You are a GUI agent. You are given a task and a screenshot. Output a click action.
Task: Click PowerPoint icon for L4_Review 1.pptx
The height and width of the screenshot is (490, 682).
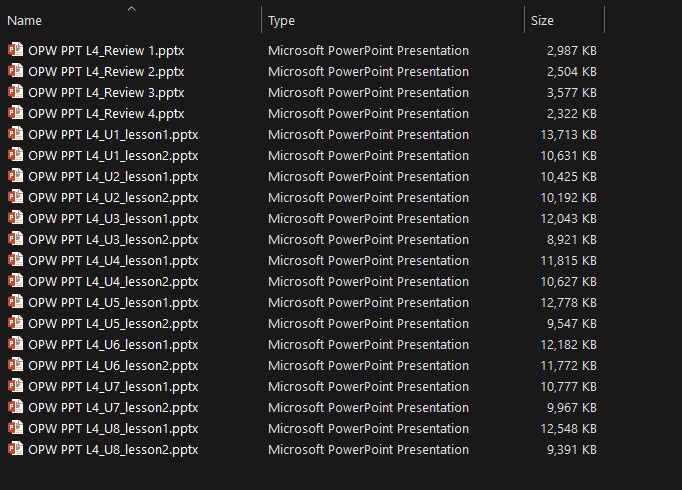point(16,50)
